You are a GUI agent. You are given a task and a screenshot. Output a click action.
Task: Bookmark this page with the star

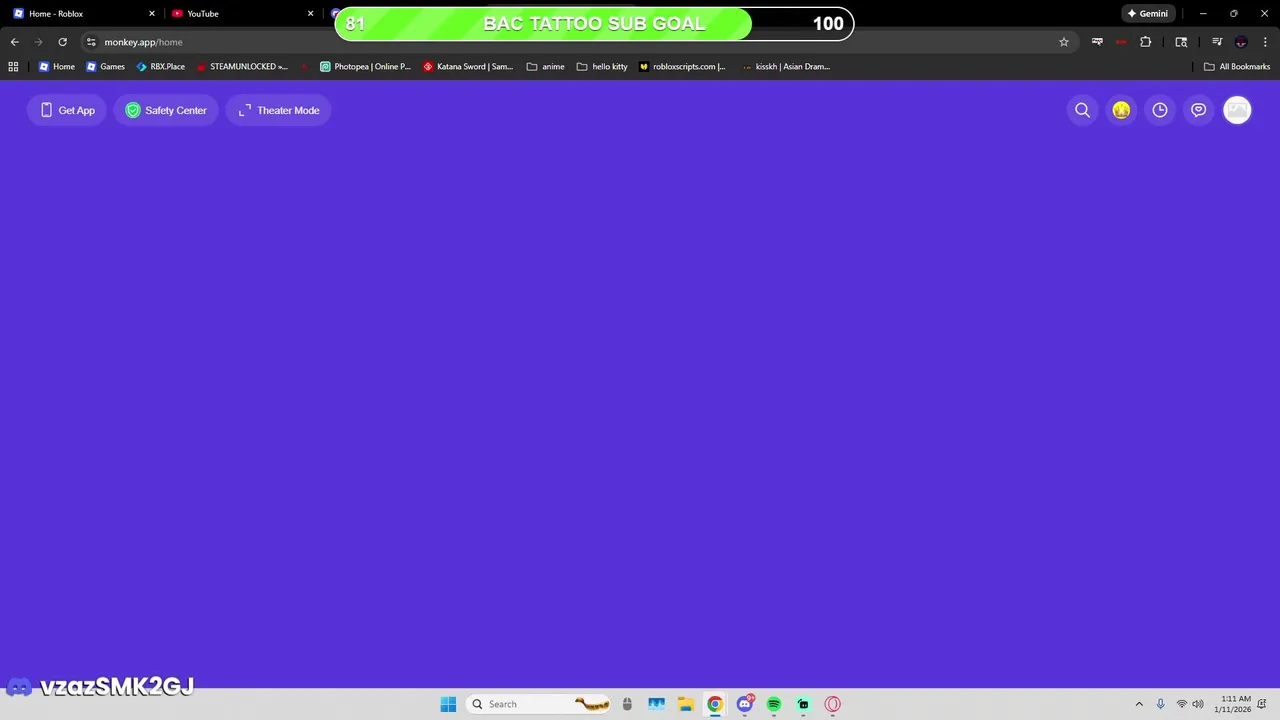[x=1064, y=42]
